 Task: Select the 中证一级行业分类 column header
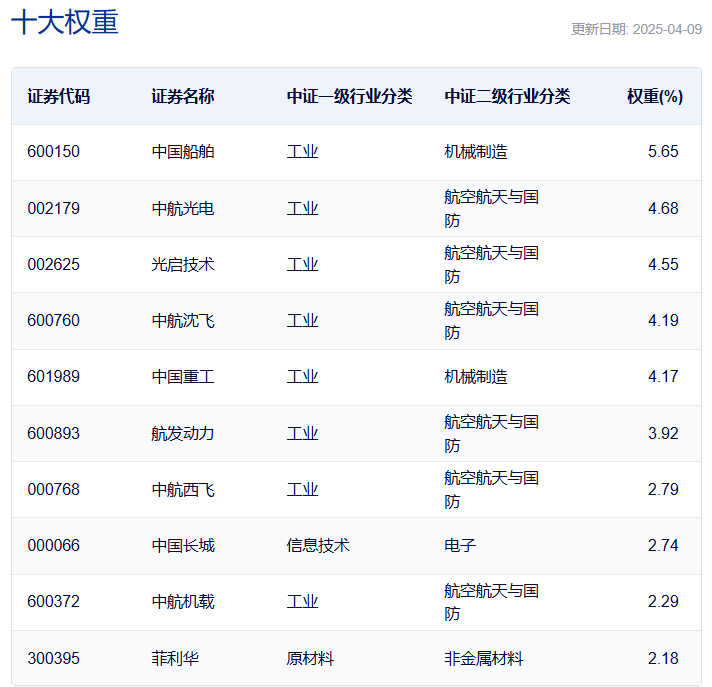(x=349, y=96)
